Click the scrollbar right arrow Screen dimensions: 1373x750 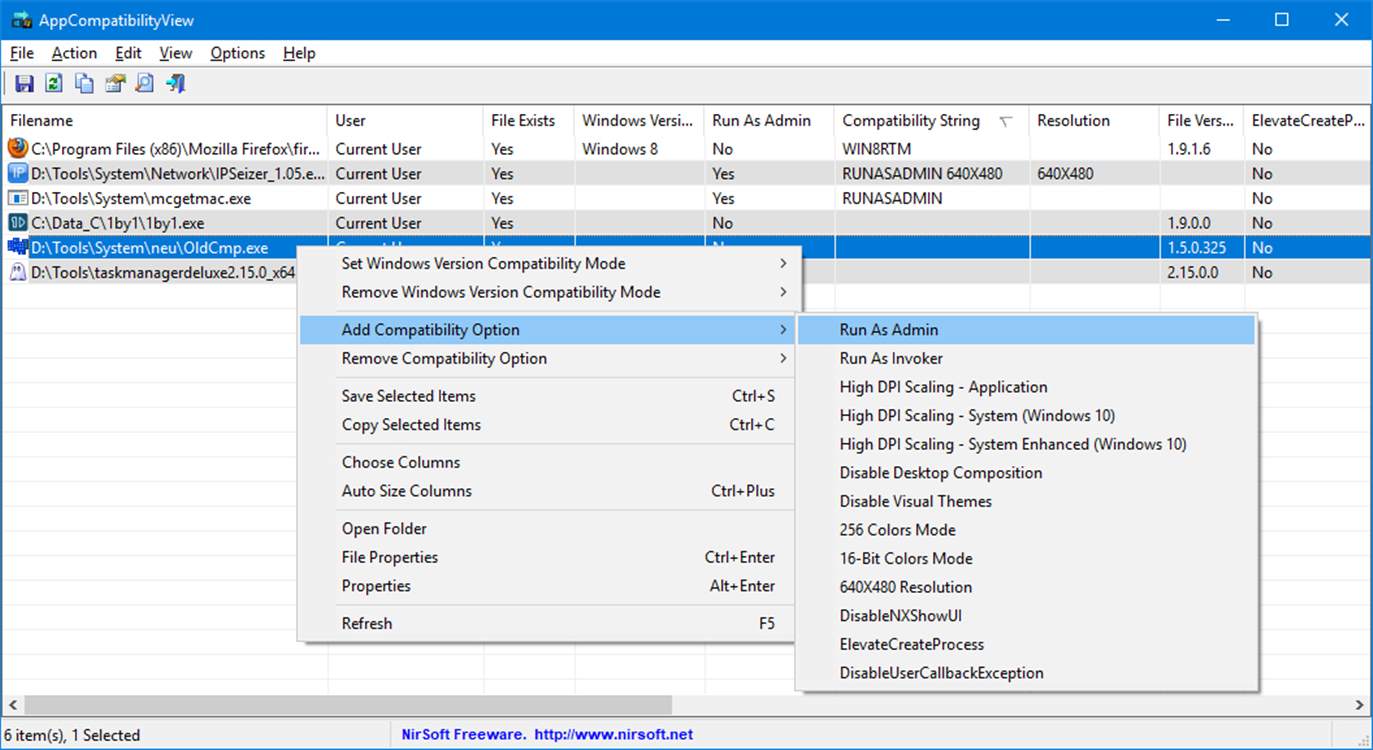click(x=1358, y=705)
